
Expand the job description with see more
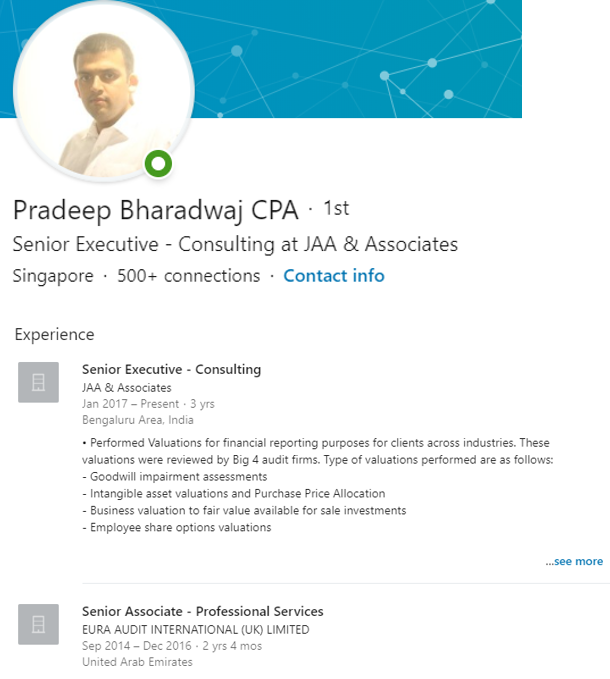coord(574,561)
